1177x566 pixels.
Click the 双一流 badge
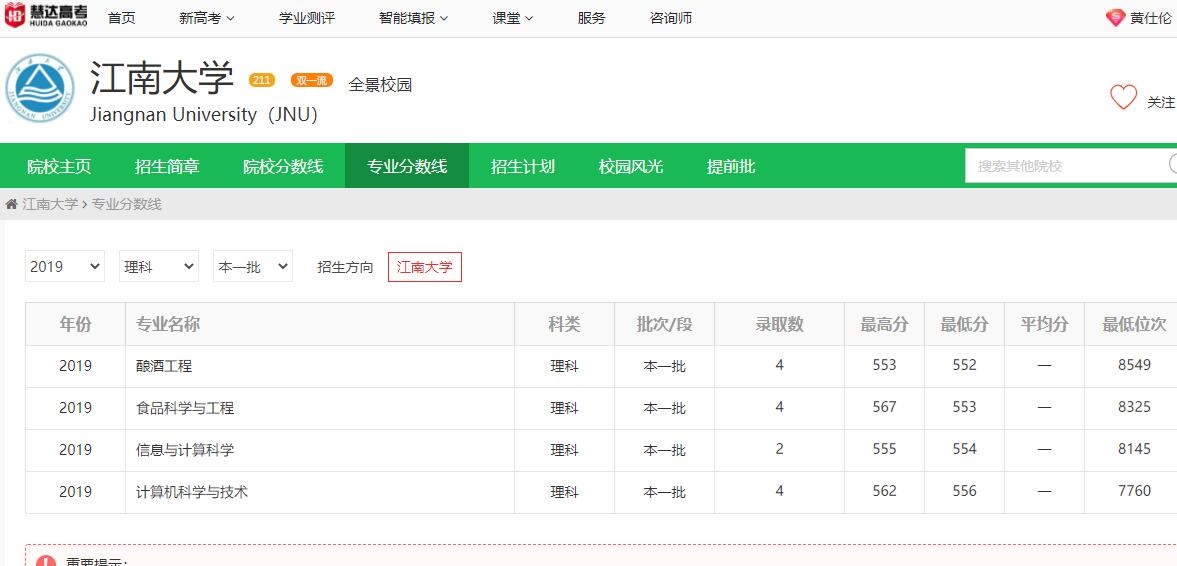click(x=312, y=80)
